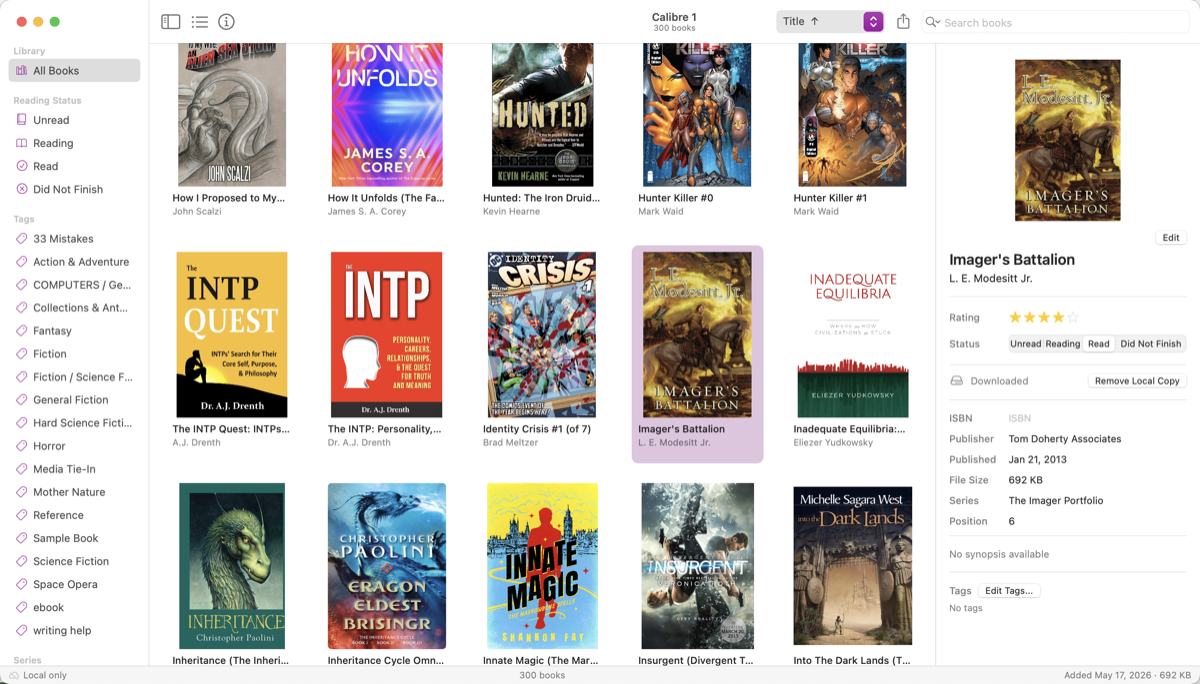Click the Read checkmark icon

click(x=22, y=166)
